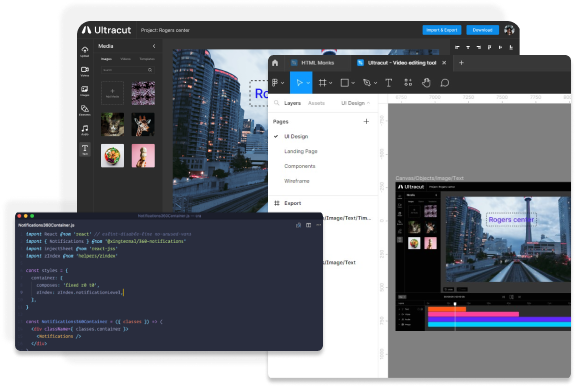Open the Images section in Ultracut sidebar

coord(85,91)
